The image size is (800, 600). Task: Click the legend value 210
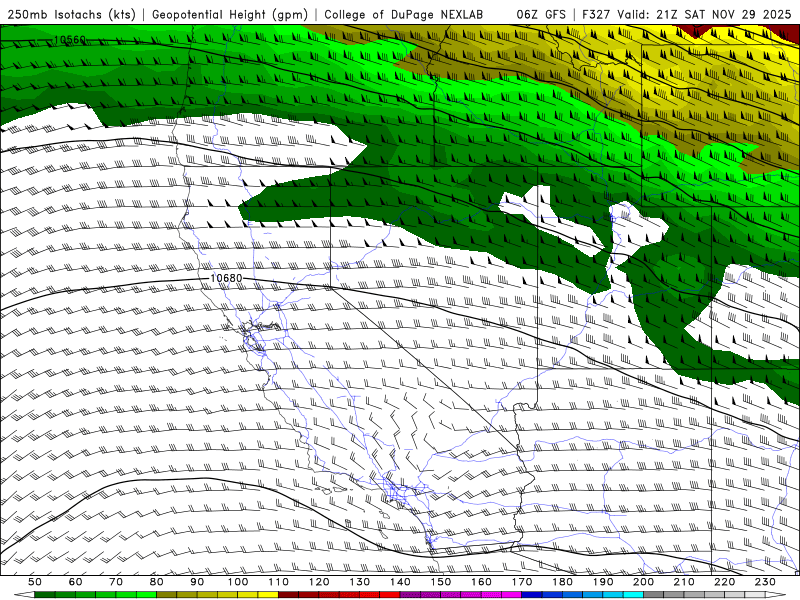pyautogui.click(x=684, y=582)
